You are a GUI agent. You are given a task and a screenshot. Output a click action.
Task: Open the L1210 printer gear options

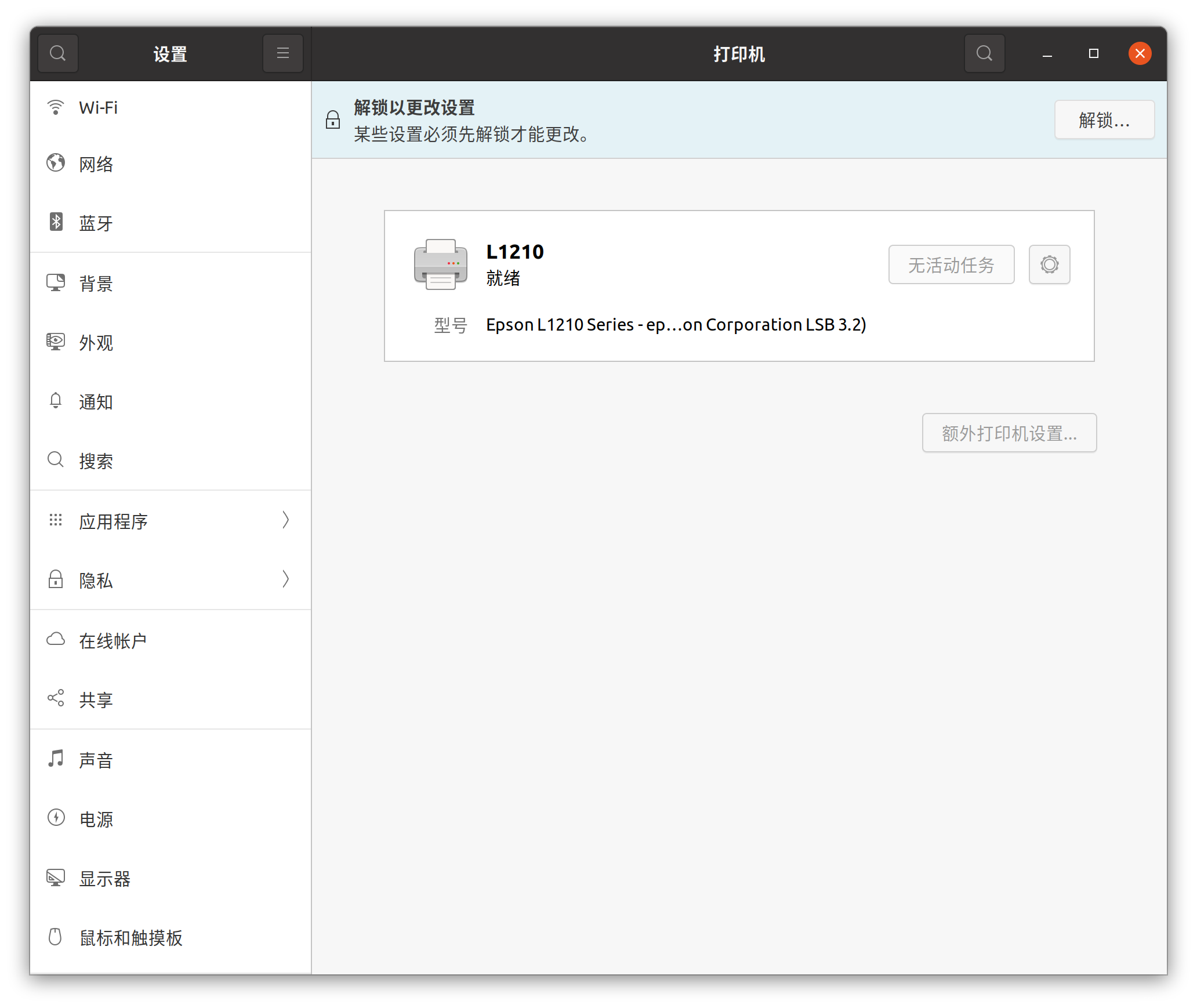click(x=1049, y=264)
